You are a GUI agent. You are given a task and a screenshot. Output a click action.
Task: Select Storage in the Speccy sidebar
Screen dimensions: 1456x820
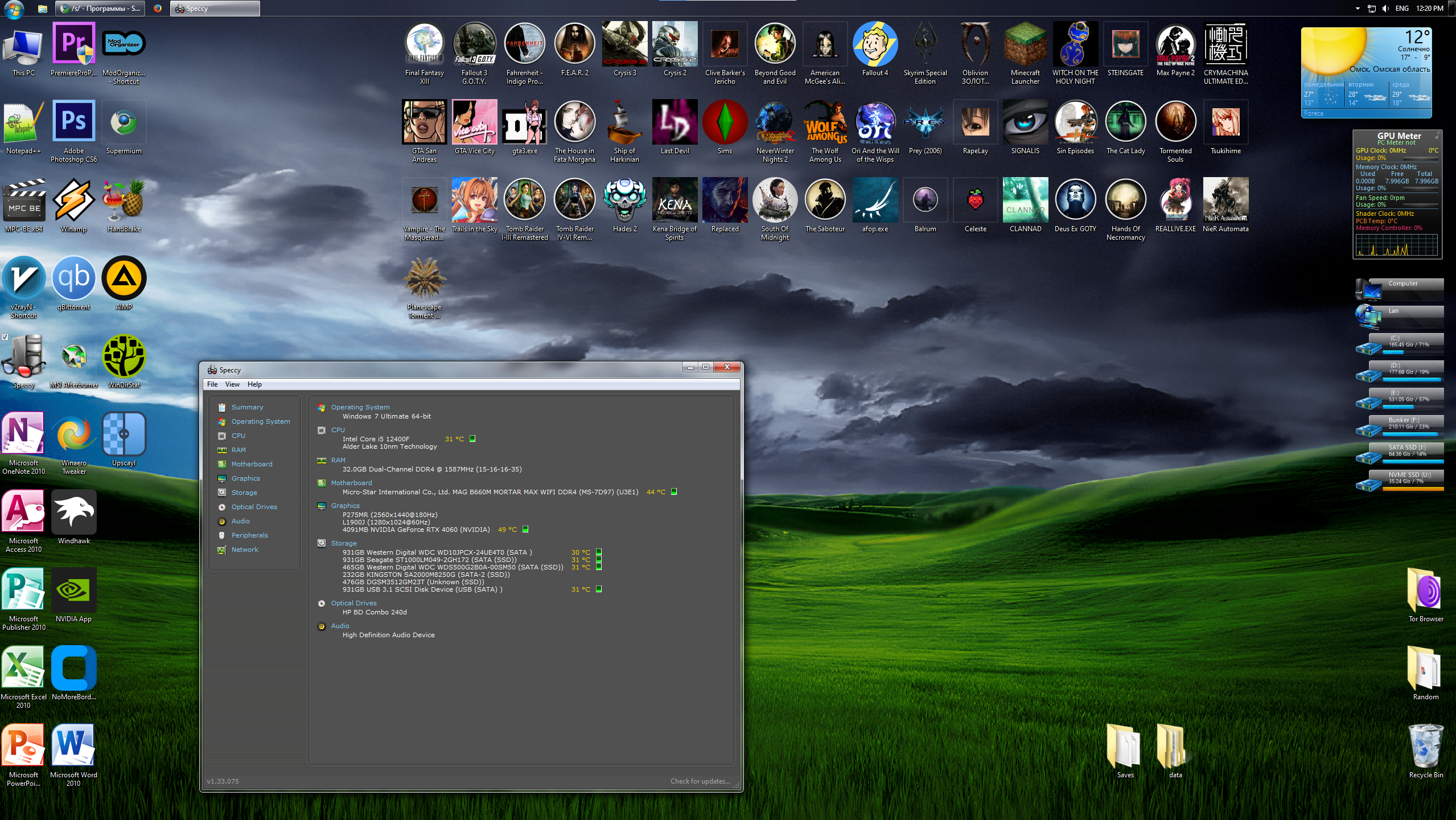click(x=244, y=493)
